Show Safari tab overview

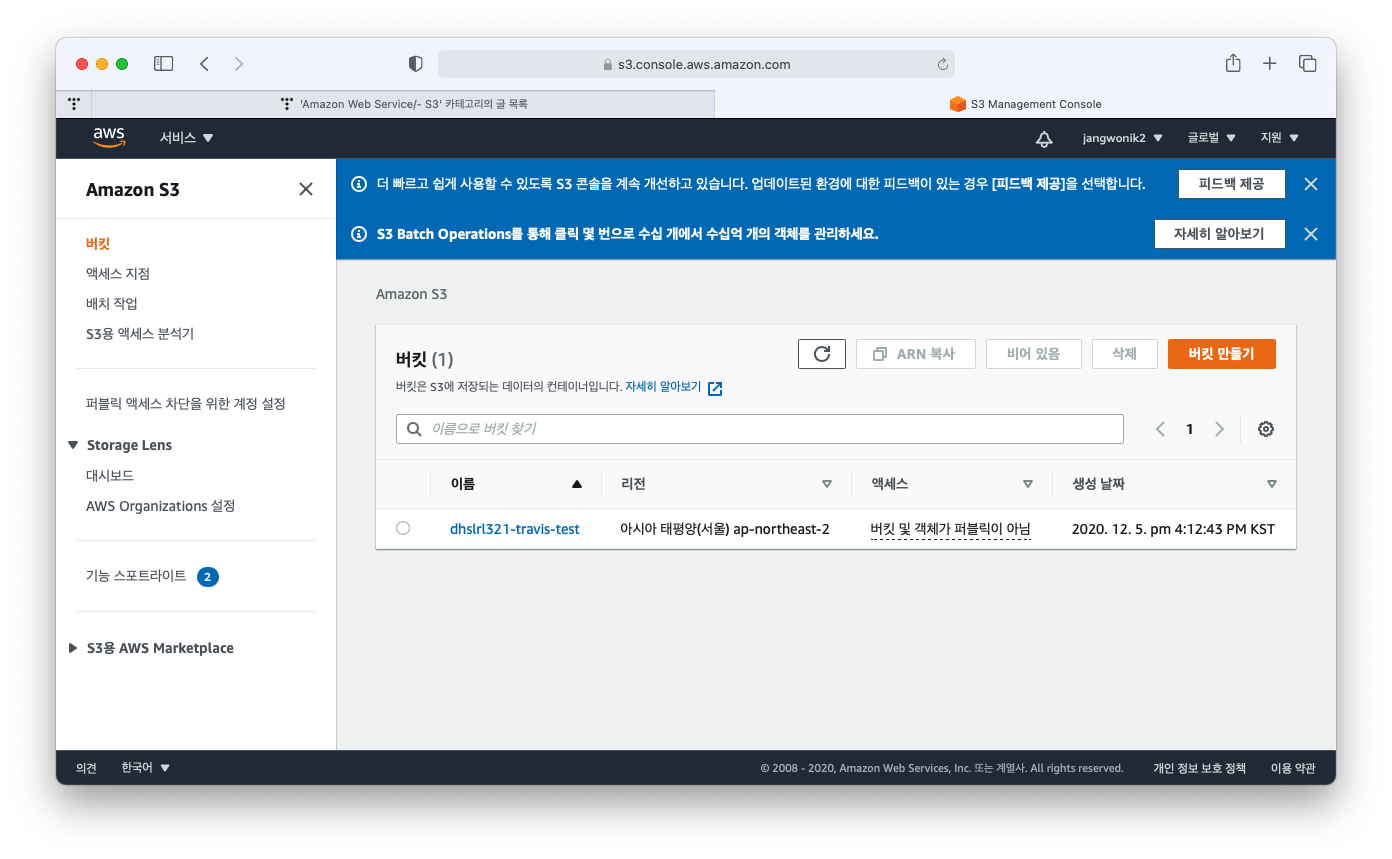[x=1307, y=64]
